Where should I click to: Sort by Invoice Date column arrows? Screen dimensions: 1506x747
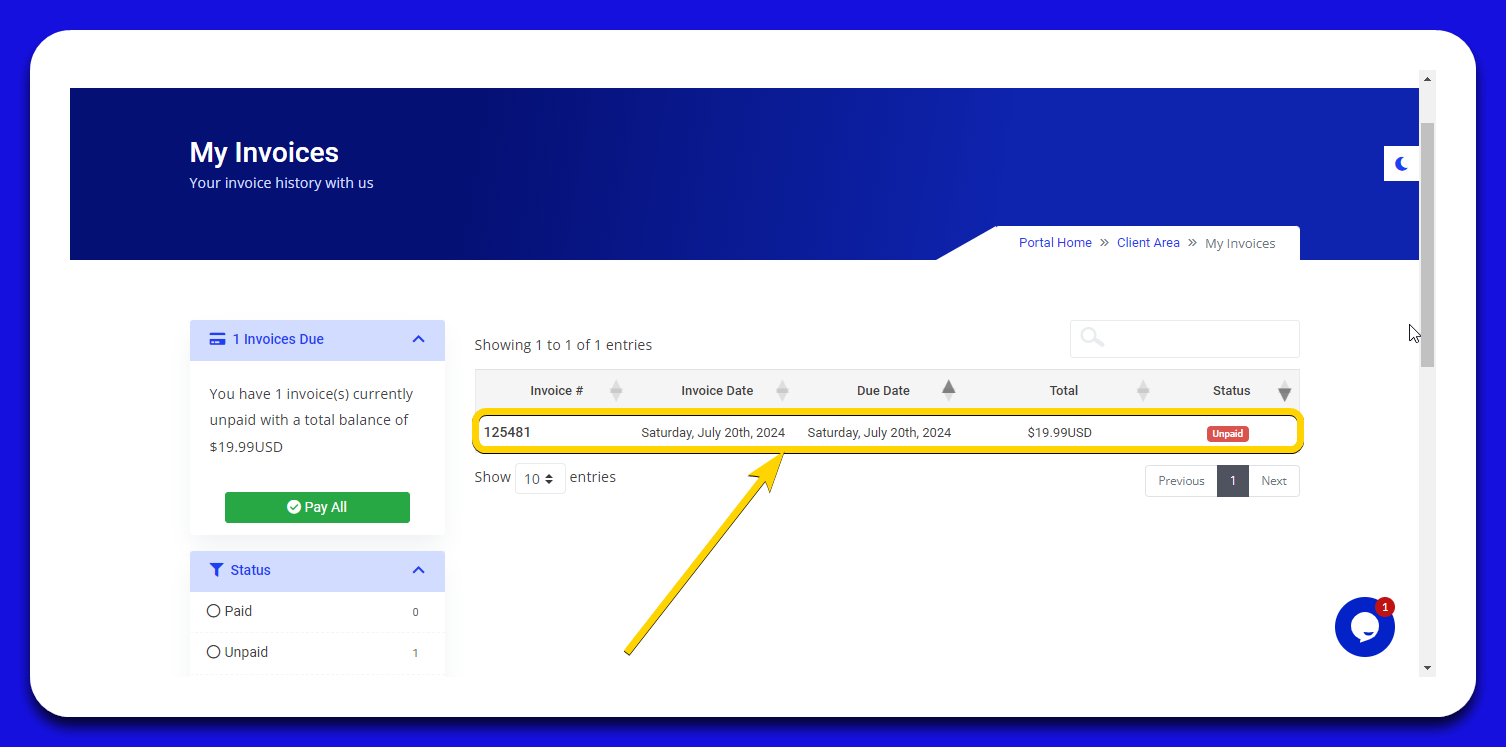782,391
